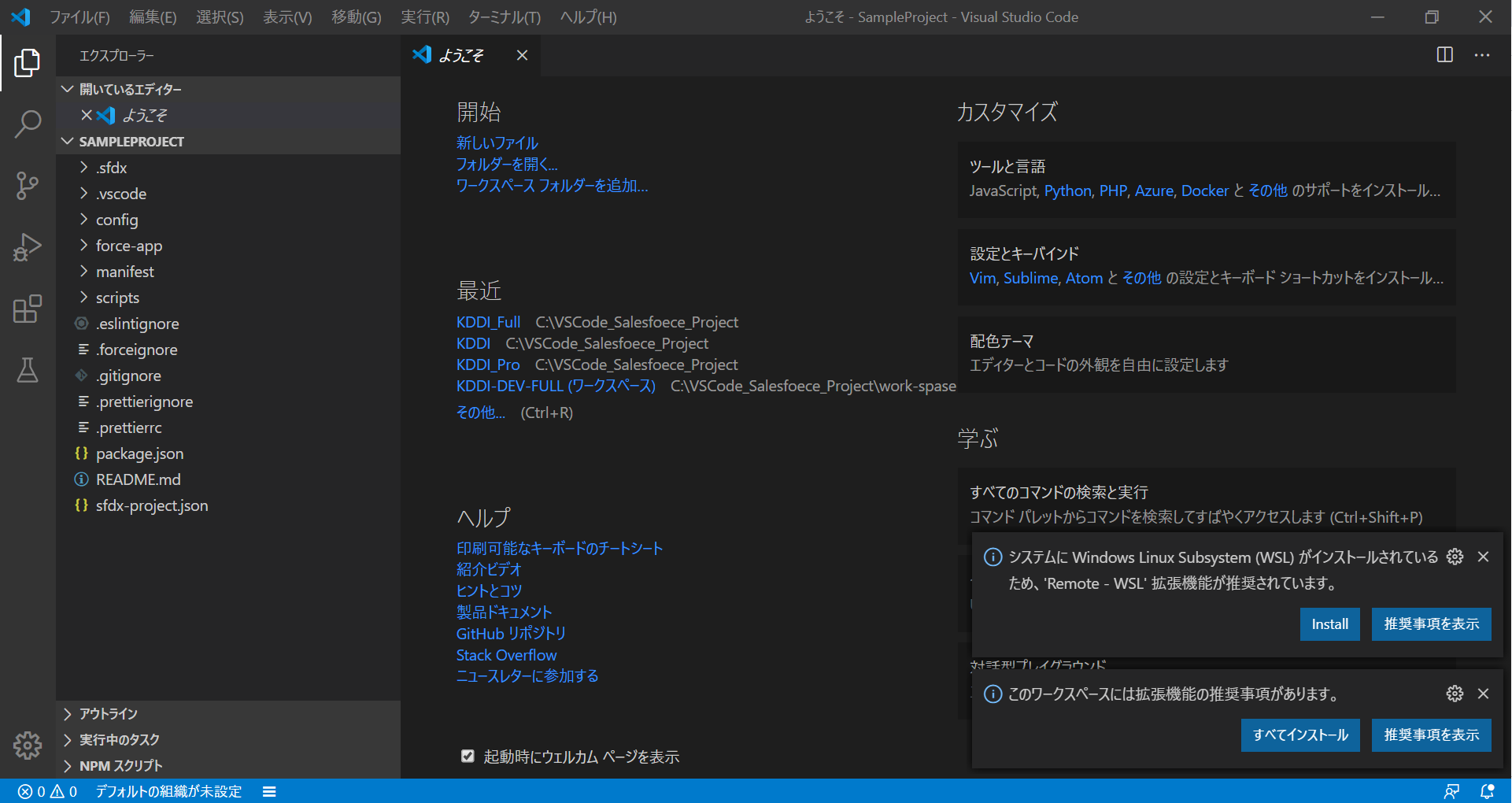
Task: Open gear on WSL notification
Action: (1455, 557)
